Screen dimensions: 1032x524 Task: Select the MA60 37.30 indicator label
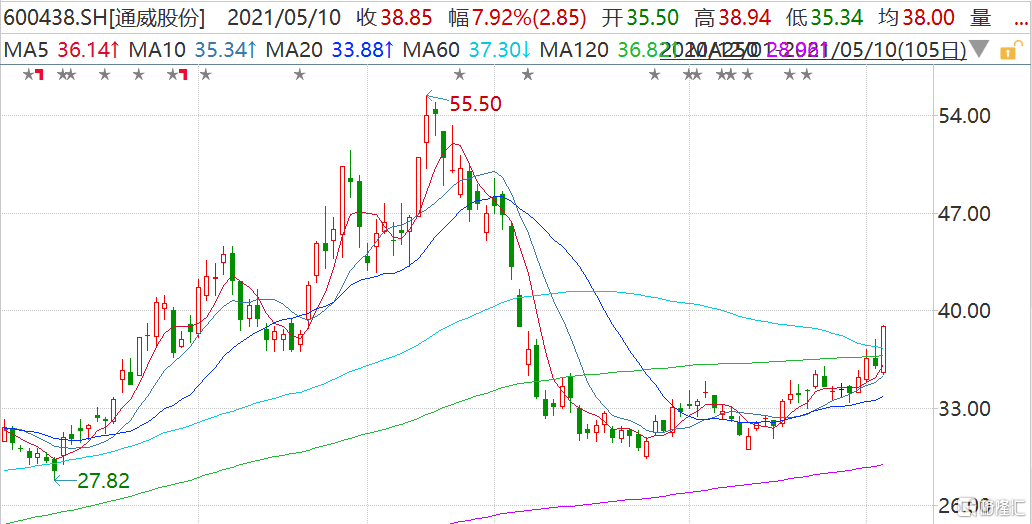(x=465, y=49)
